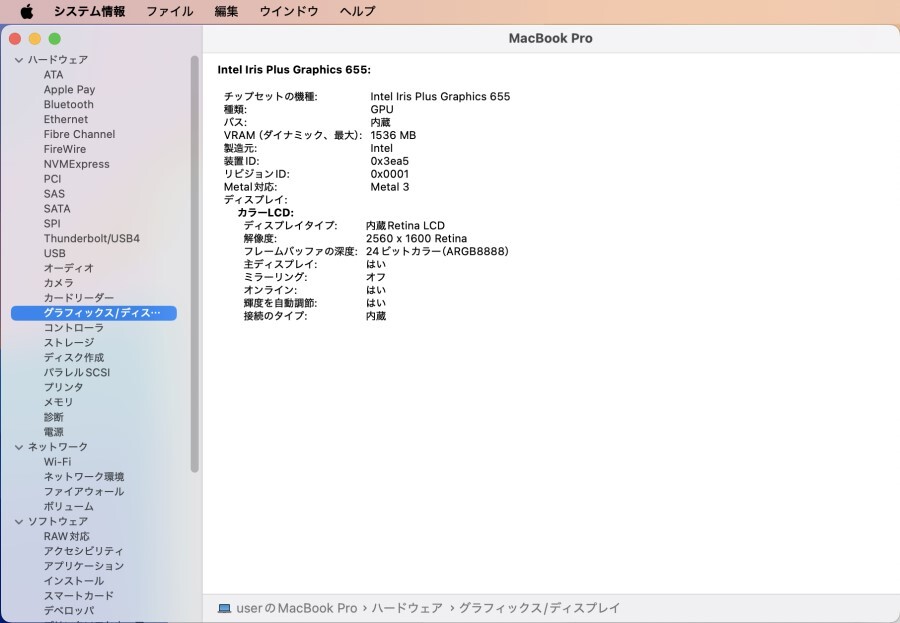
Task: Click the ミラーリング value オフ
Action: click(376, 277)
